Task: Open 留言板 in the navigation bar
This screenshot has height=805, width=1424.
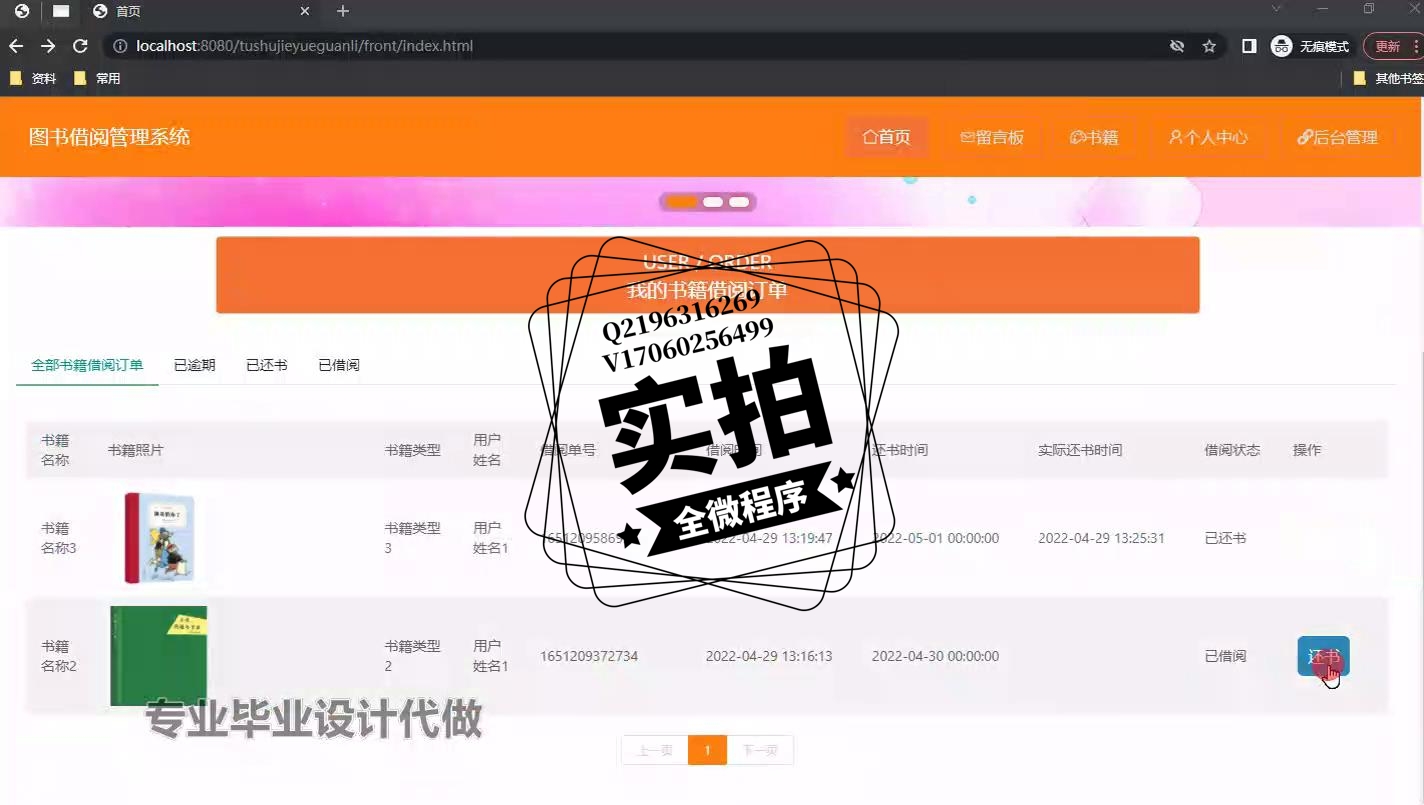Action: point(992,137)
